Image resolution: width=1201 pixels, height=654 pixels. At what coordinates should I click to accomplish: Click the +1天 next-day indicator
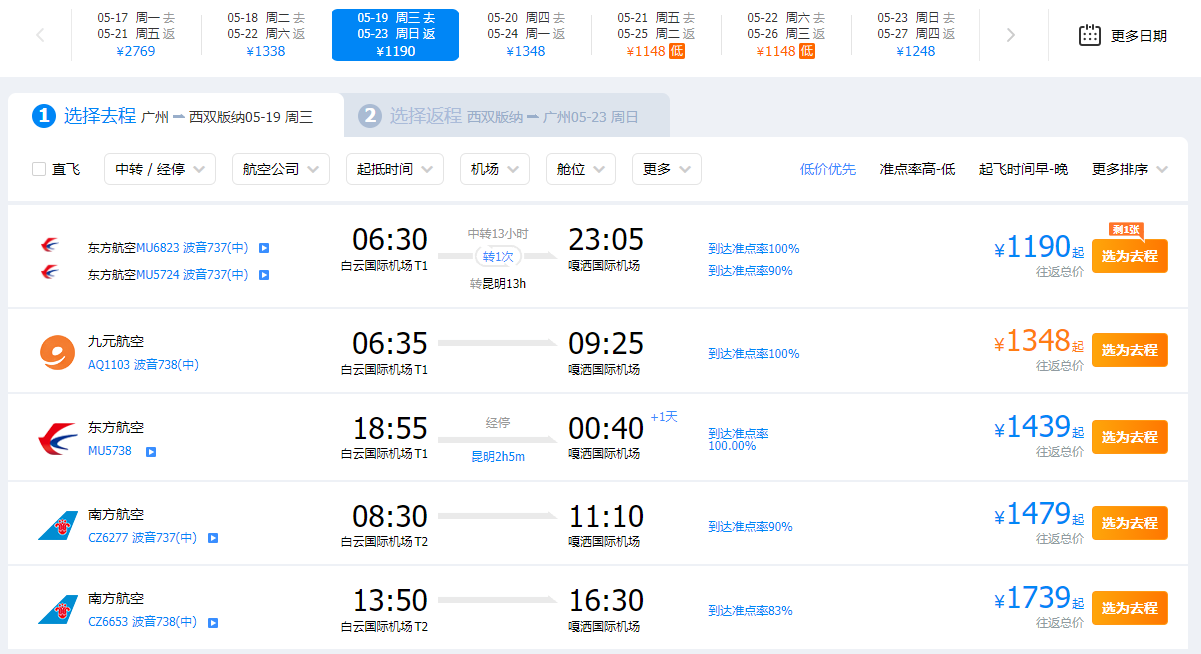point(664,417)
